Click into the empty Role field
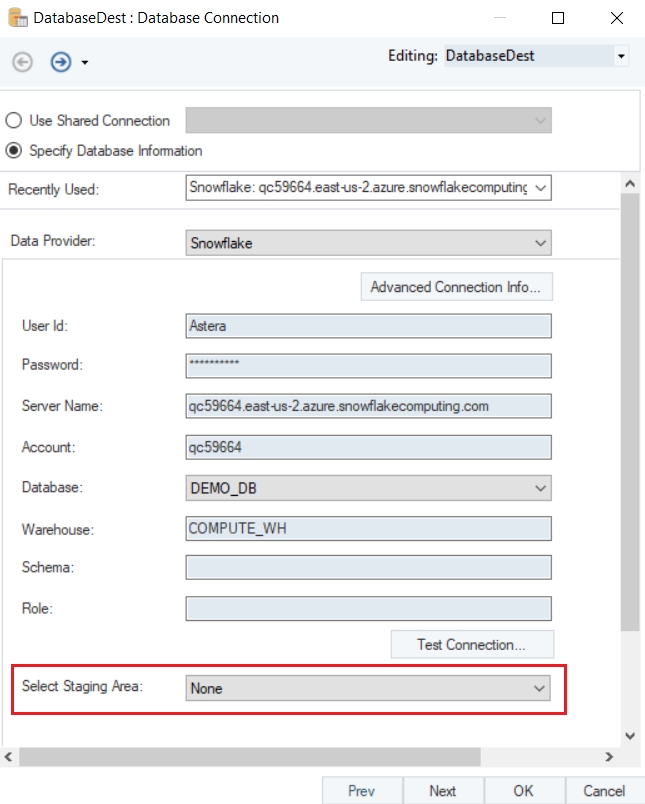 [x=369, y=608]
